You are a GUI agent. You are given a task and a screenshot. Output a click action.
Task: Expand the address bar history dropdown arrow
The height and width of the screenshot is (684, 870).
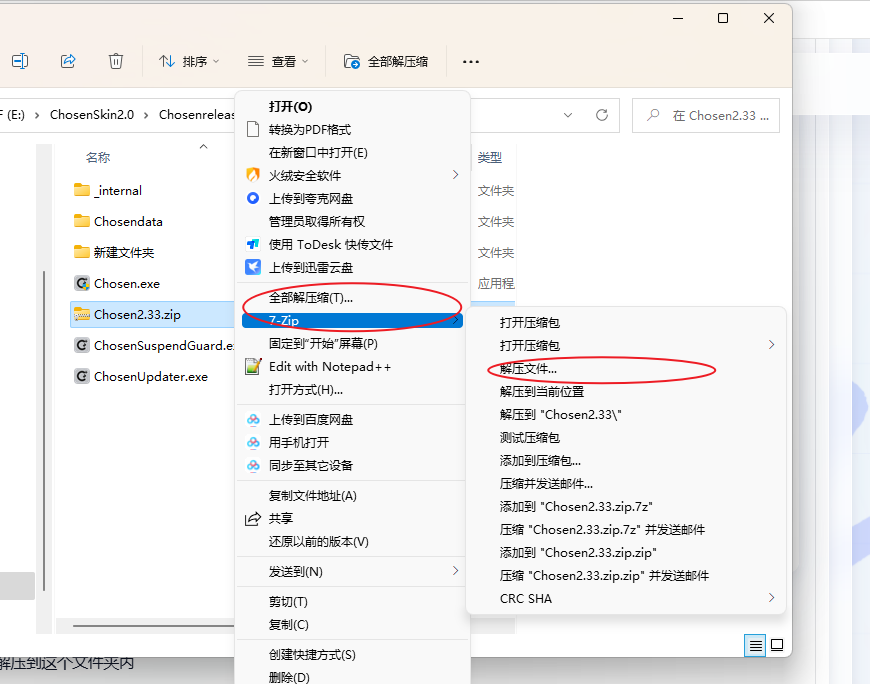click(568, 115)
